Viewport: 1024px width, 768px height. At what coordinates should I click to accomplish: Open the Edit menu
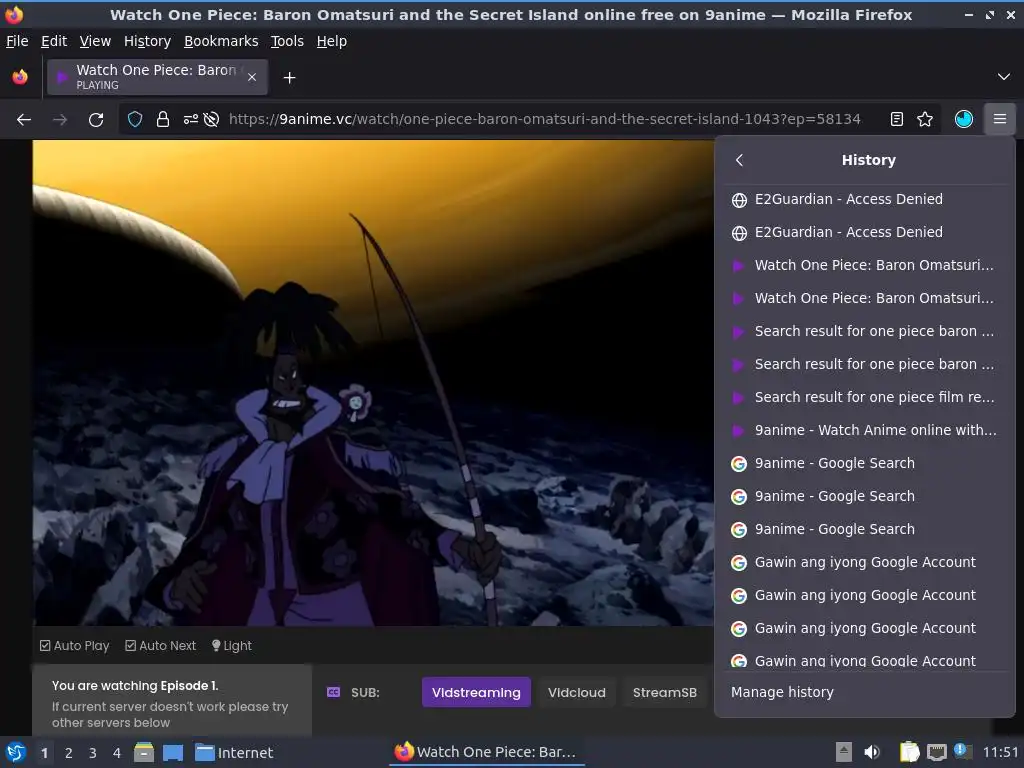click(x=54, y=41)
